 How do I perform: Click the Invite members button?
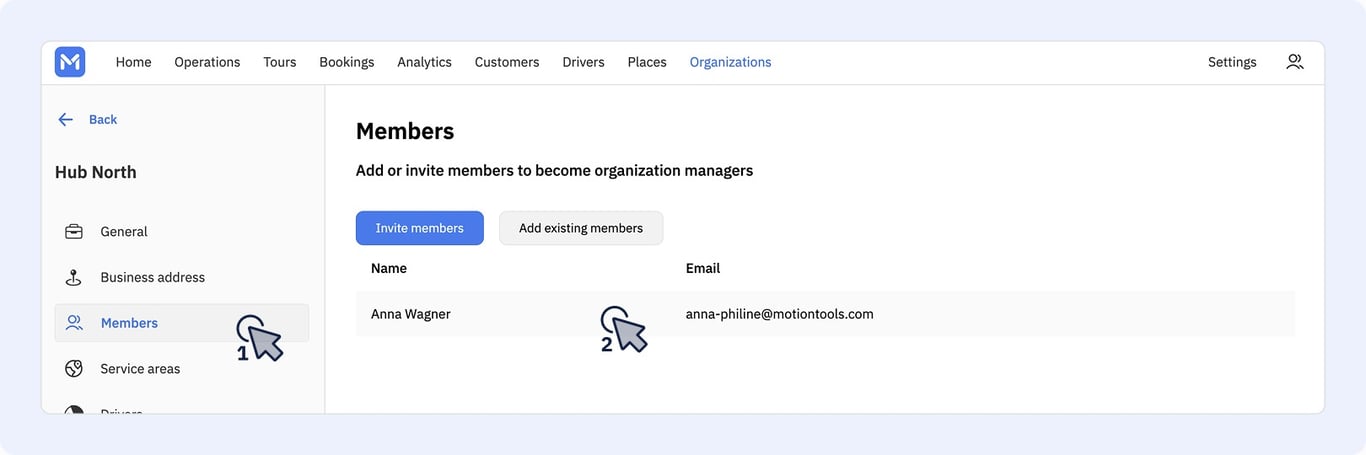[x=420, y=228]
